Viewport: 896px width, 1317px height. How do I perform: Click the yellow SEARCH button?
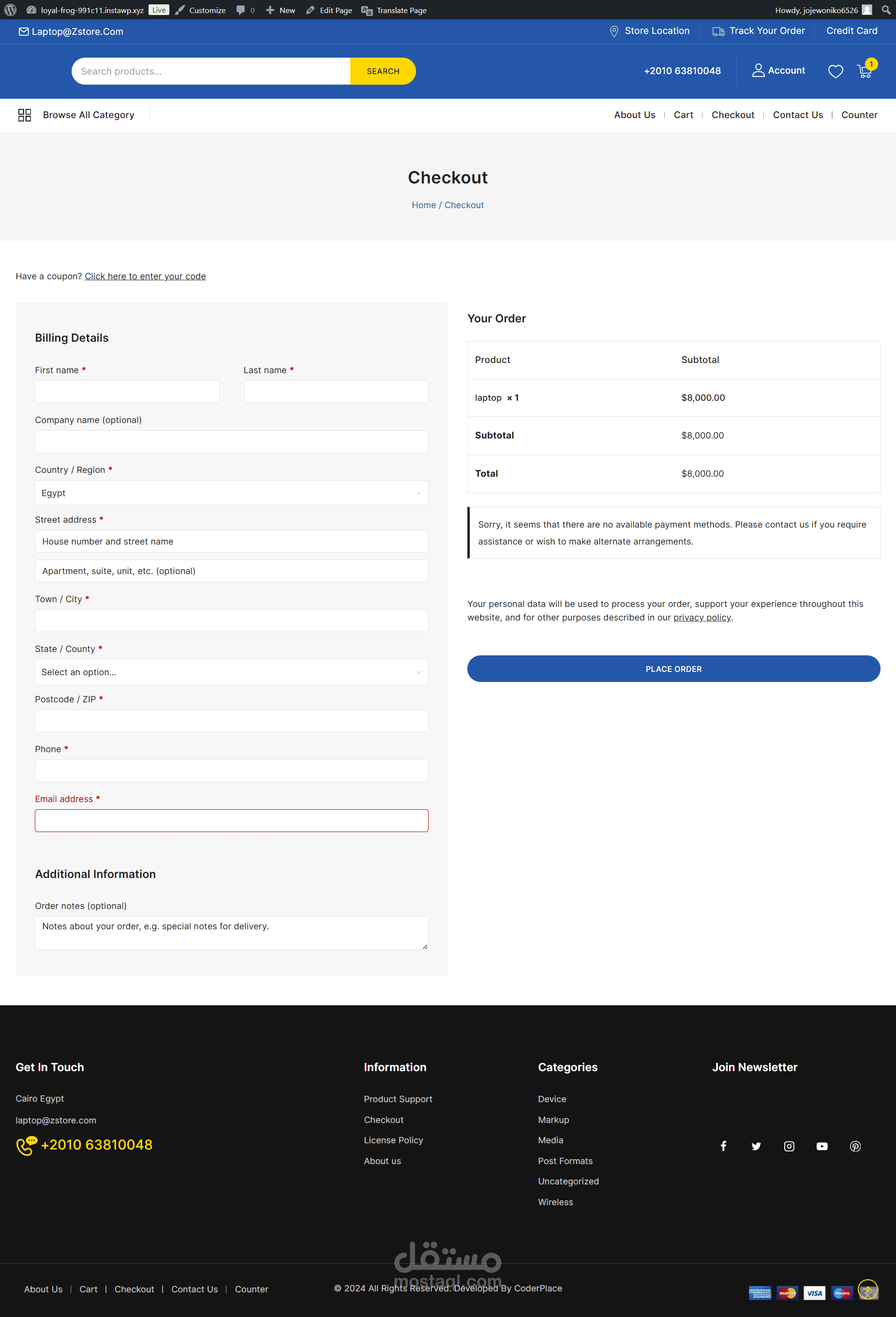[383, 72]
